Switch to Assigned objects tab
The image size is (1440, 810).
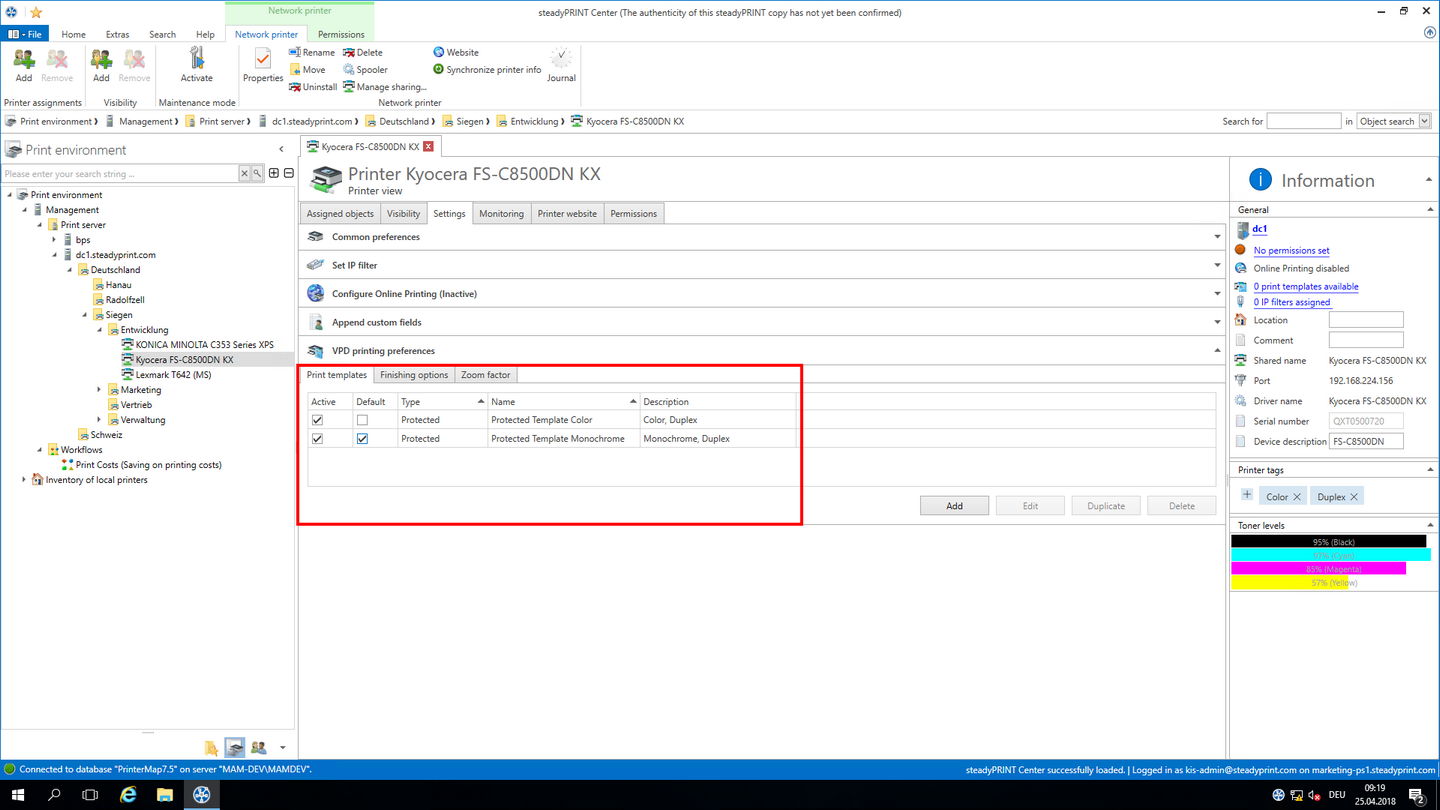click(x=340, y=213)
